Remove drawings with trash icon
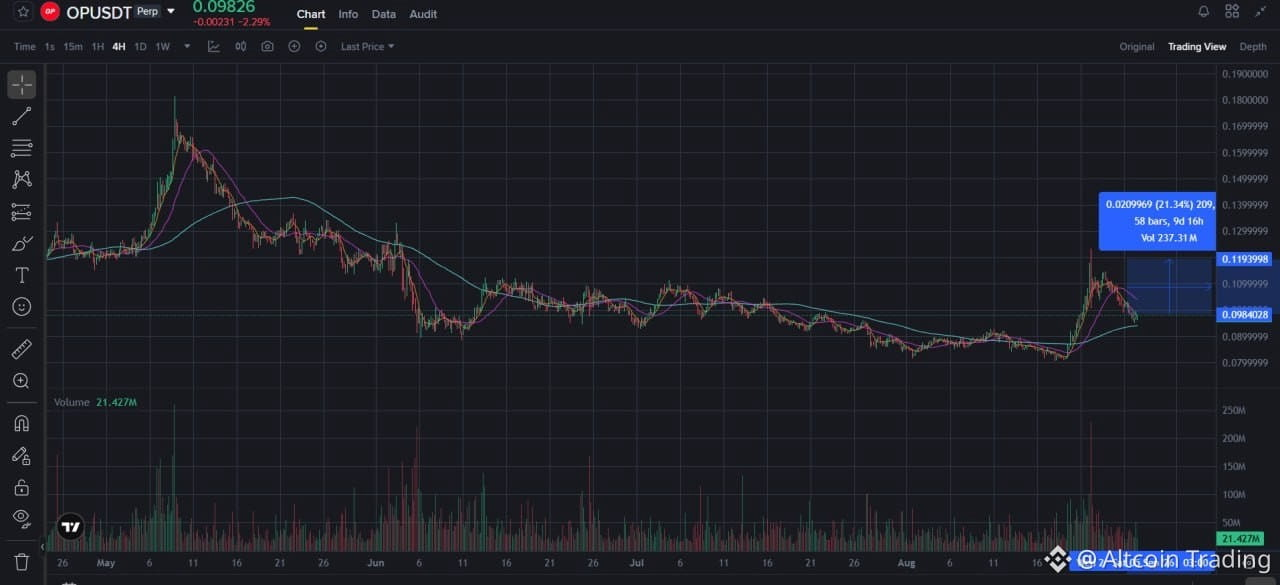The width and height of the screenshot is (1280, 585). [x=21, y=561]
